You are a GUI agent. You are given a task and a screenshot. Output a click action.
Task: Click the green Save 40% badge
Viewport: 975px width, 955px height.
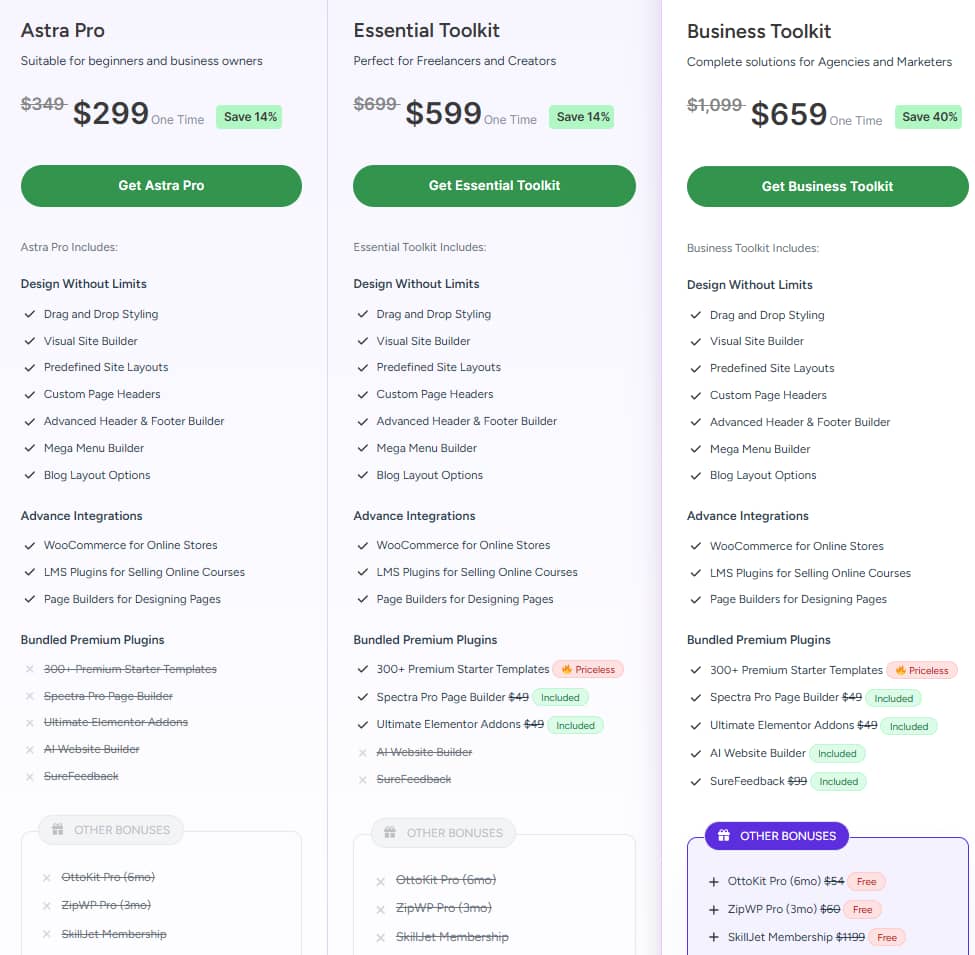[x=928, y=117]
